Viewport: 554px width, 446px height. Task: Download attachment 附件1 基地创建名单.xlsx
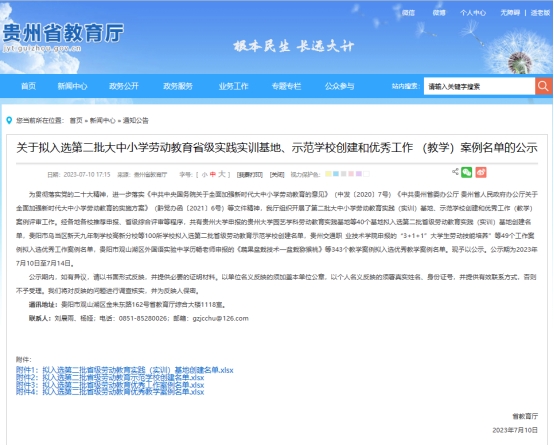point(125,370)
